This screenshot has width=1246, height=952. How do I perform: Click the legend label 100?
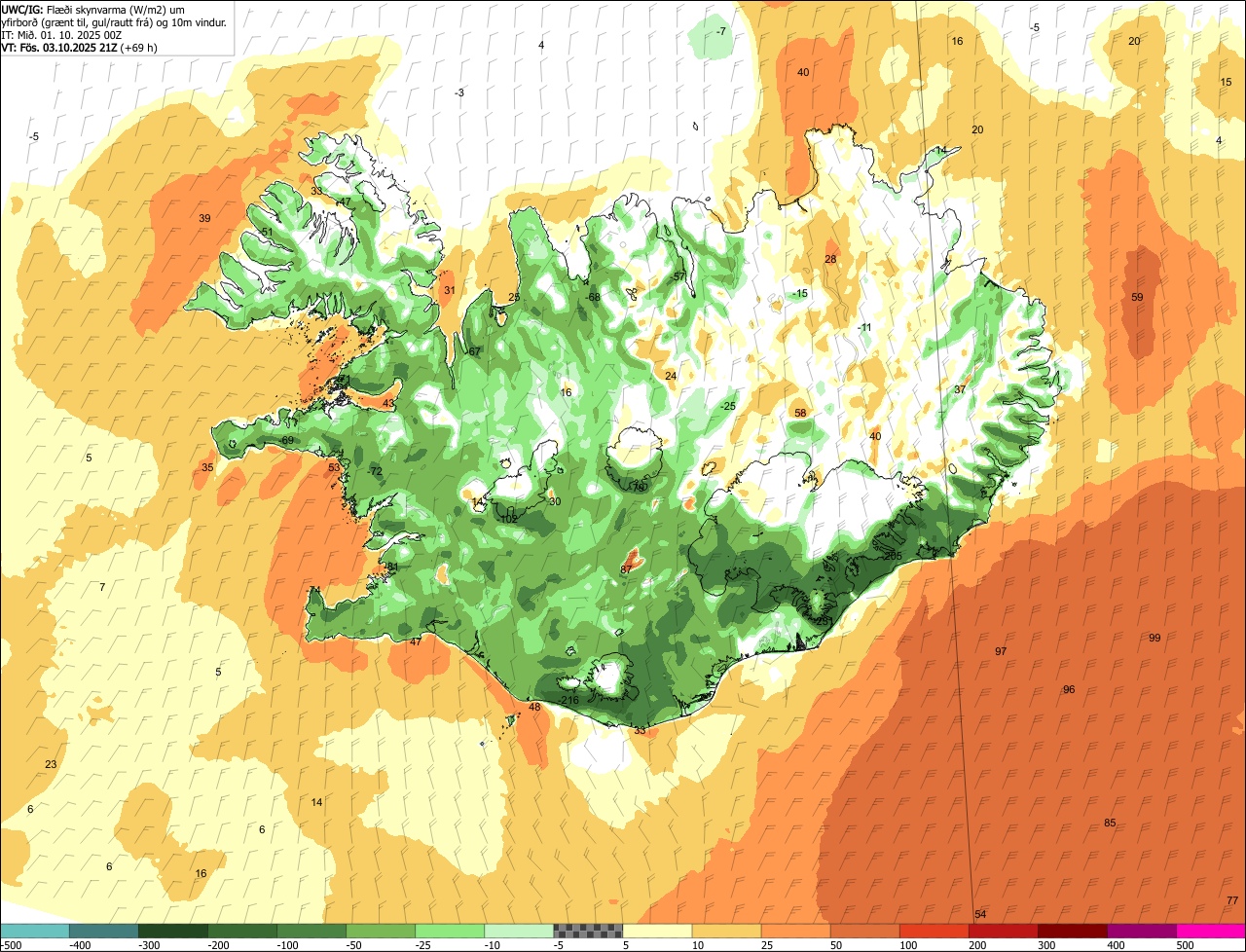click(x=907, y=945)
